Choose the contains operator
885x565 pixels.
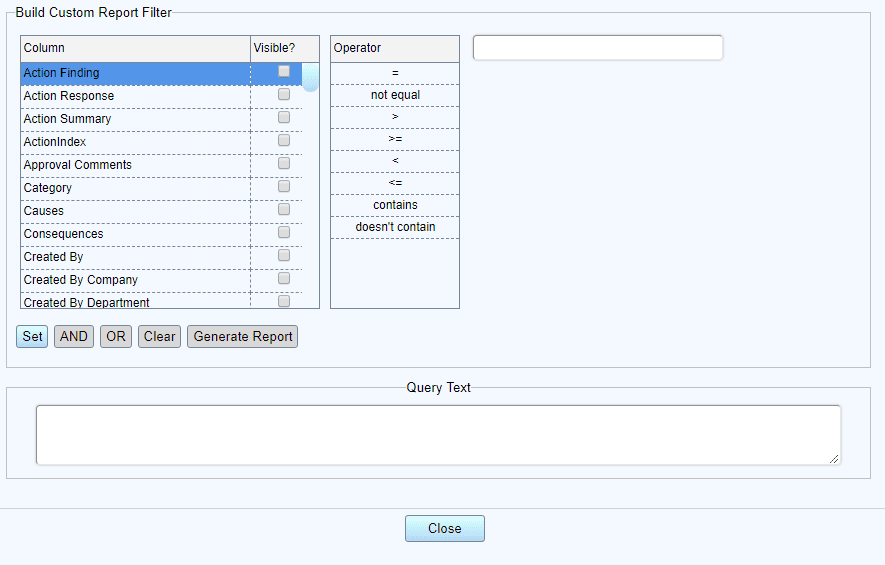pos(395,205)
